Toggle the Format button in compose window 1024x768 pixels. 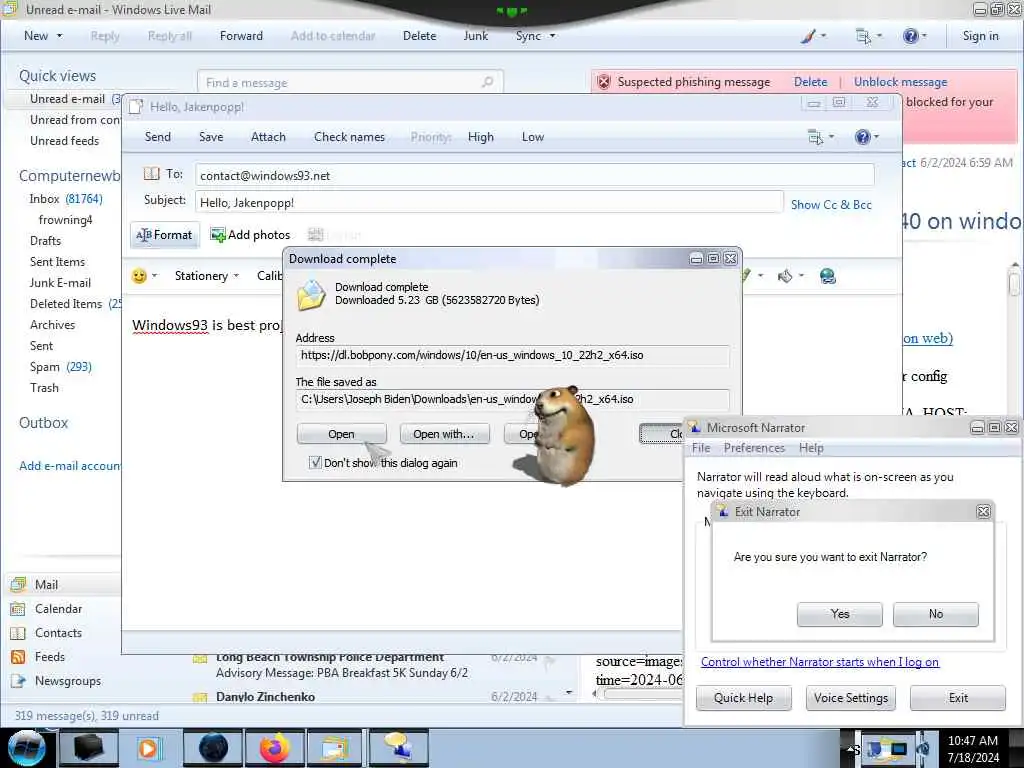pos(163,235)
